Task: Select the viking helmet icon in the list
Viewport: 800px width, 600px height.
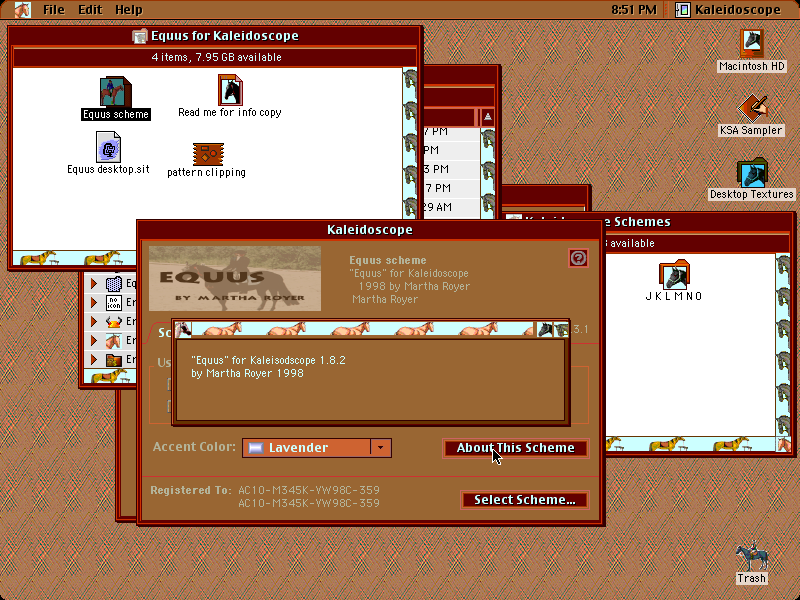Action: pyautogui.click(x=114, y=321)
